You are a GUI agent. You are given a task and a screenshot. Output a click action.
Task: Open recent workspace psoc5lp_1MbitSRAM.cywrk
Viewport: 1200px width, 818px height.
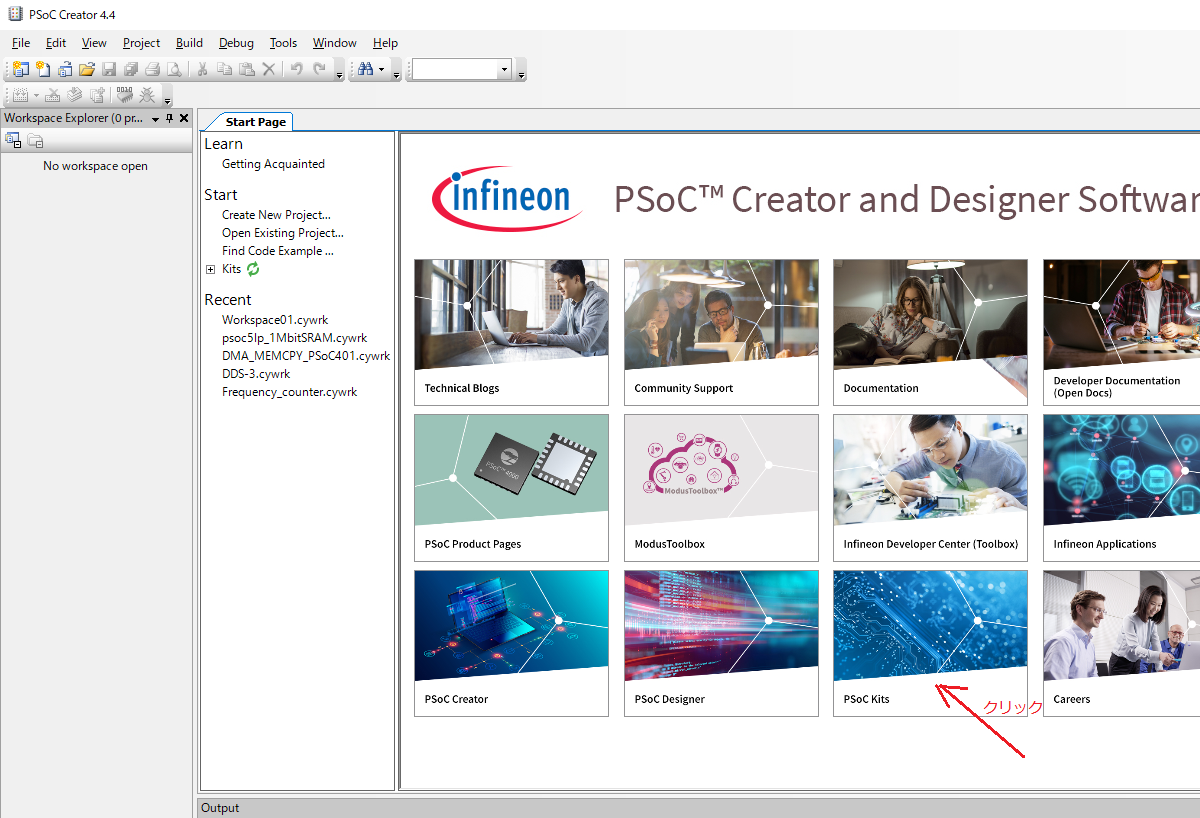coord(294,338)
